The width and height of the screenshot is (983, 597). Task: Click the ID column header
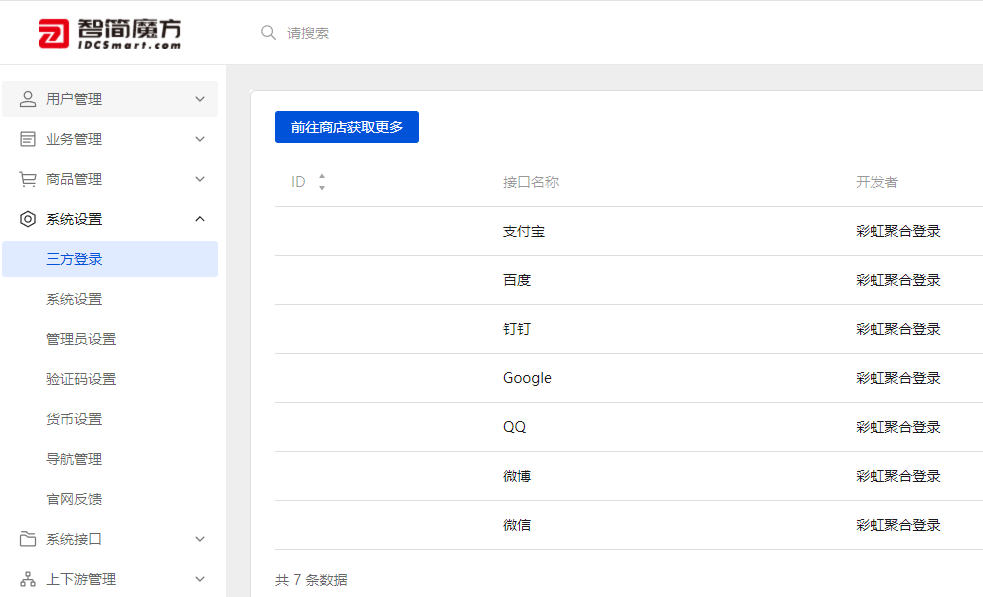click(x=298, y=182)
